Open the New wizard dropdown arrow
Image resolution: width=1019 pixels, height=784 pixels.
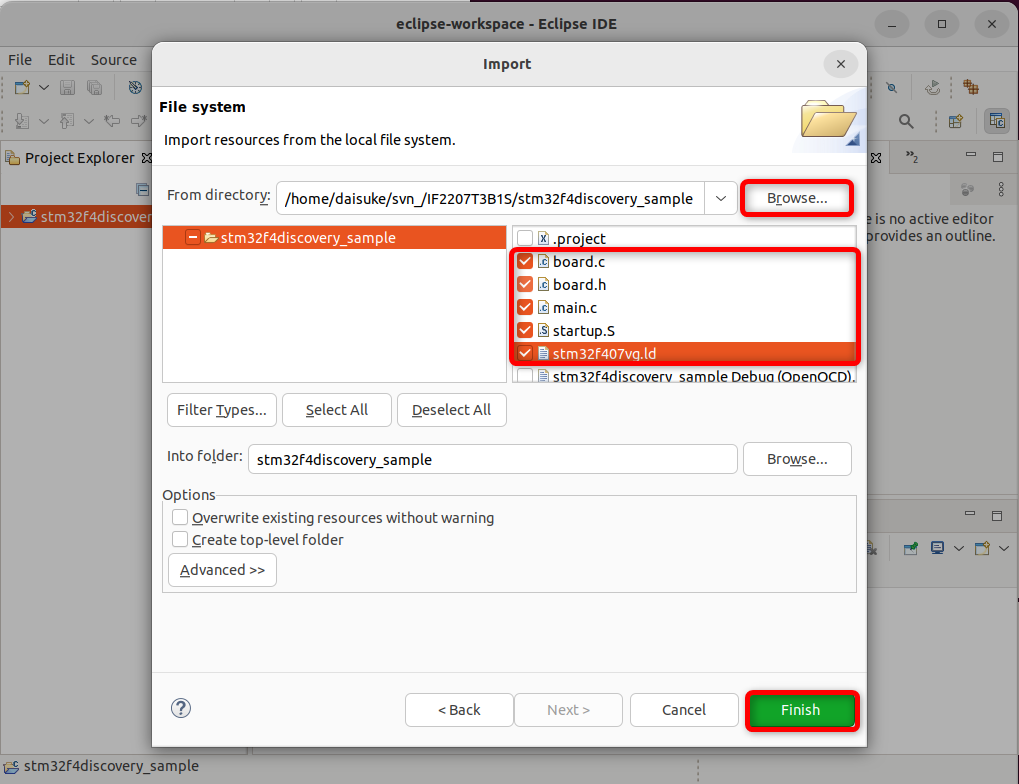pos(44,87)
